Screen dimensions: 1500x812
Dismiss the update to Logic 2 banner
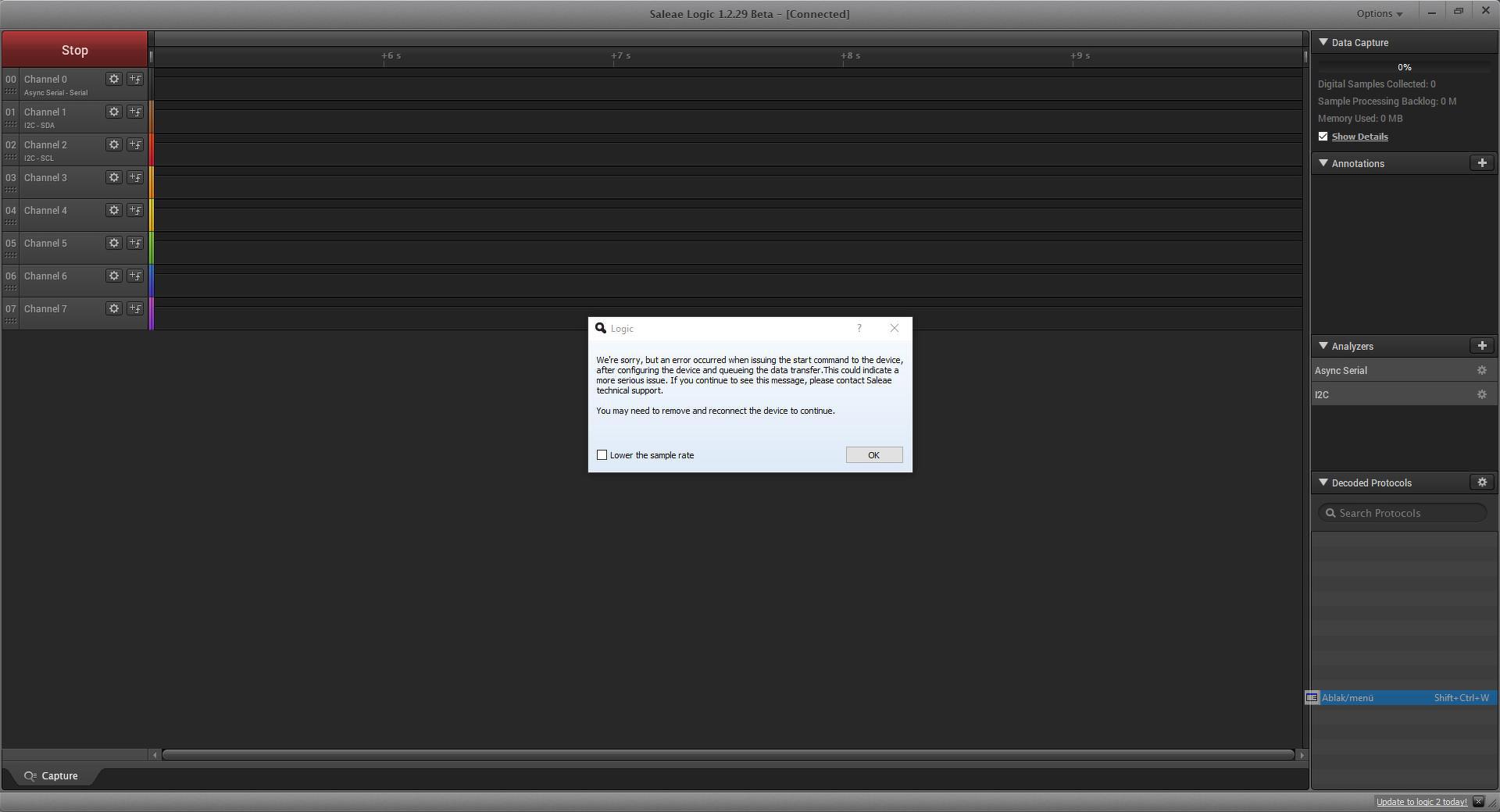[1478, 802]
